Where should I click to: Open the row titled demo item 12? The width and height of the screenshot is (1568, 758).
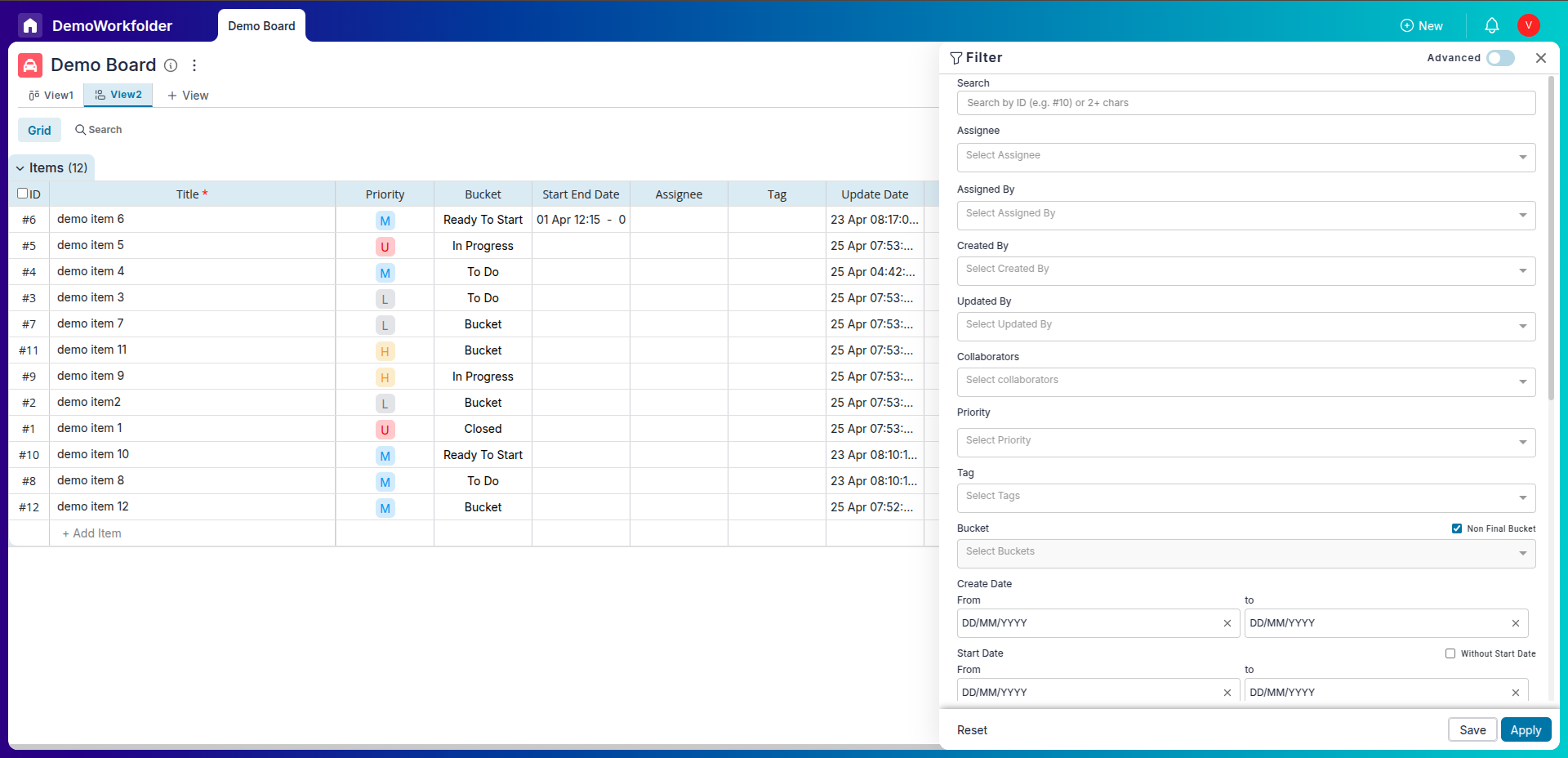pyautogui.click(x=93, y=506)
